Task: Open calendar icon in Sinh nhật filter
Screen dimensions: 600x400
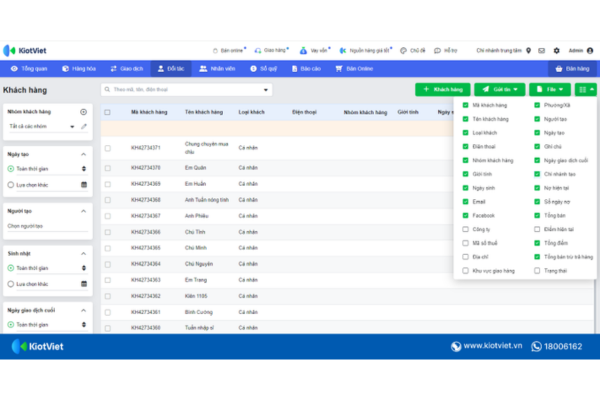Action: point(84,284)
